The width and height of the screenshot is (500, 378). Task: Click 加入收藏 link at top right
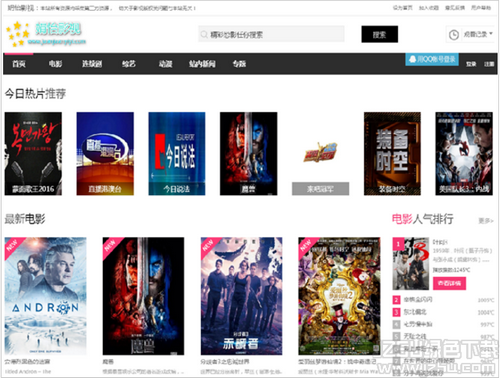click(429, 8)
